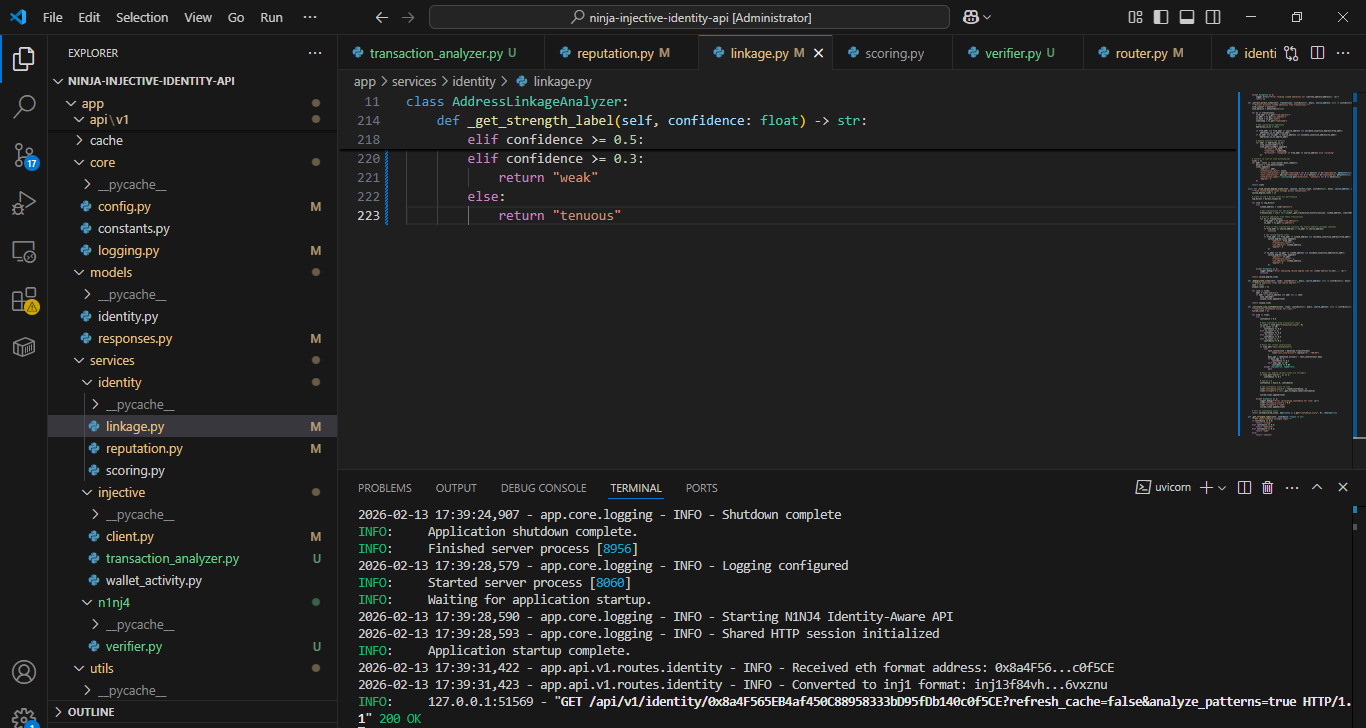Toggle the secondary side bar visibility
1366x728 pixels.
coord(1213,17)
